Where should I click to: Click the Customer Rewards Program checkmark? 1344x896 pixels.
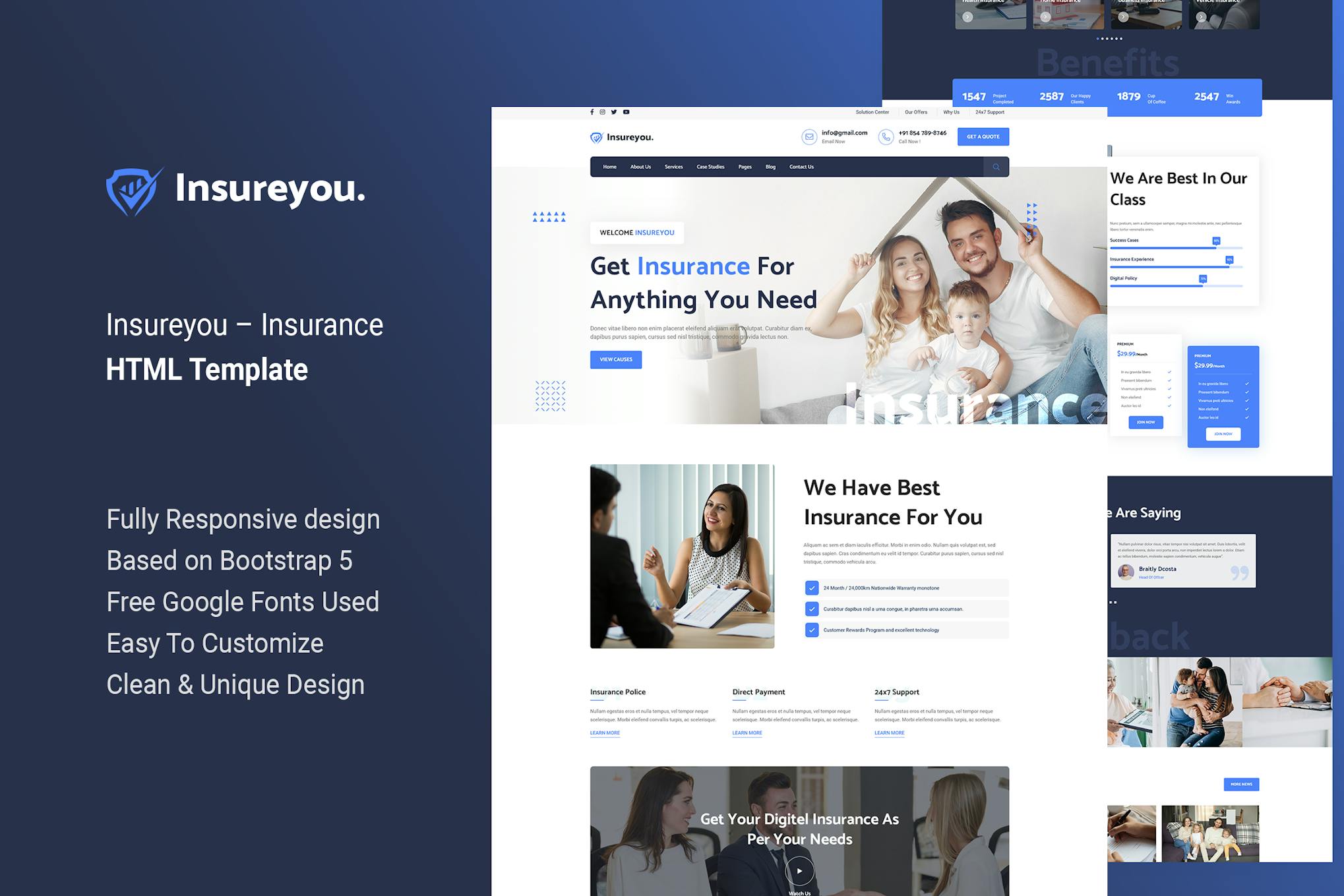(812, 630)
